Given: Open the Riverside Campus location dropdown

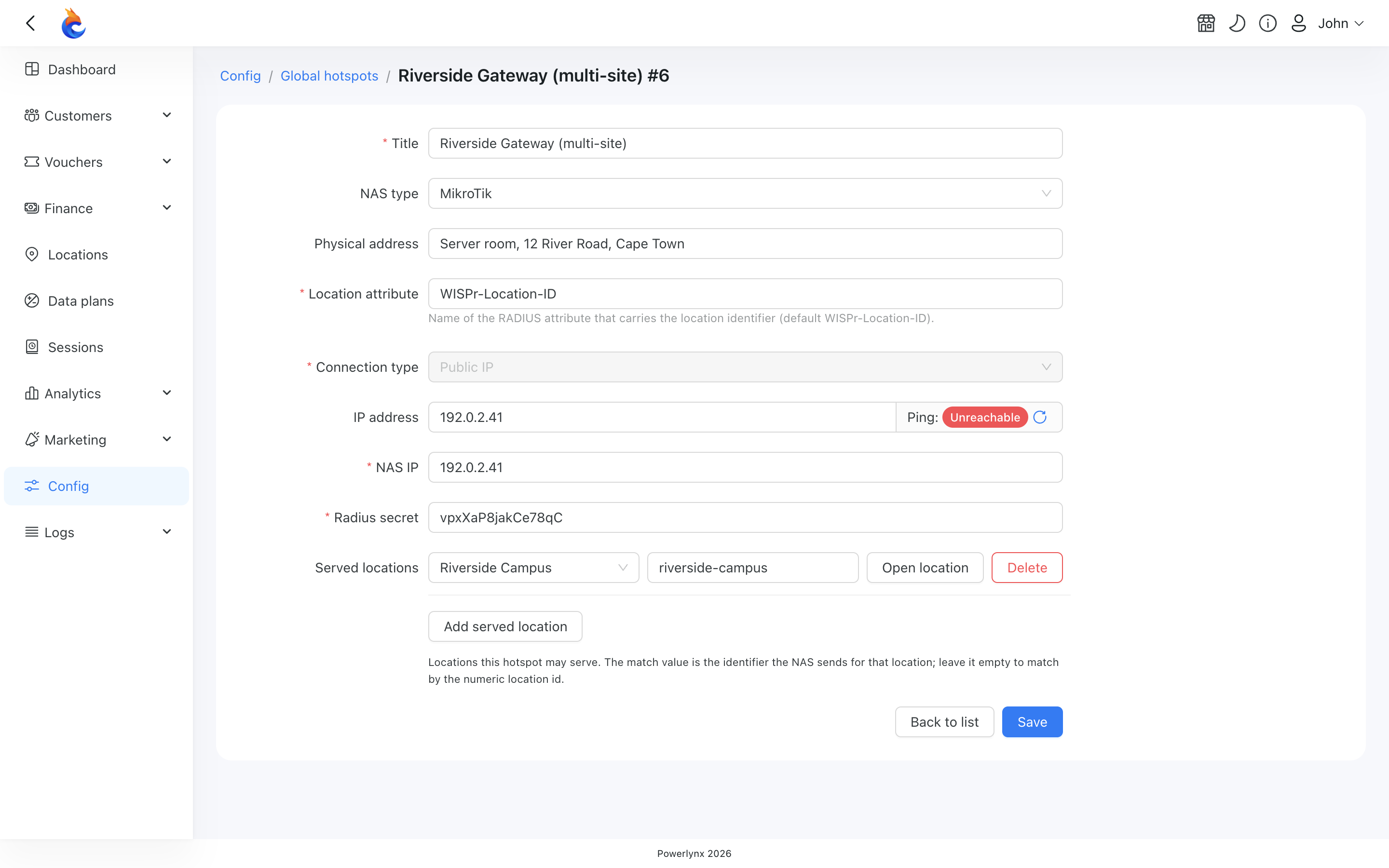Looking at the screenshot, I should tap(533, 568).
